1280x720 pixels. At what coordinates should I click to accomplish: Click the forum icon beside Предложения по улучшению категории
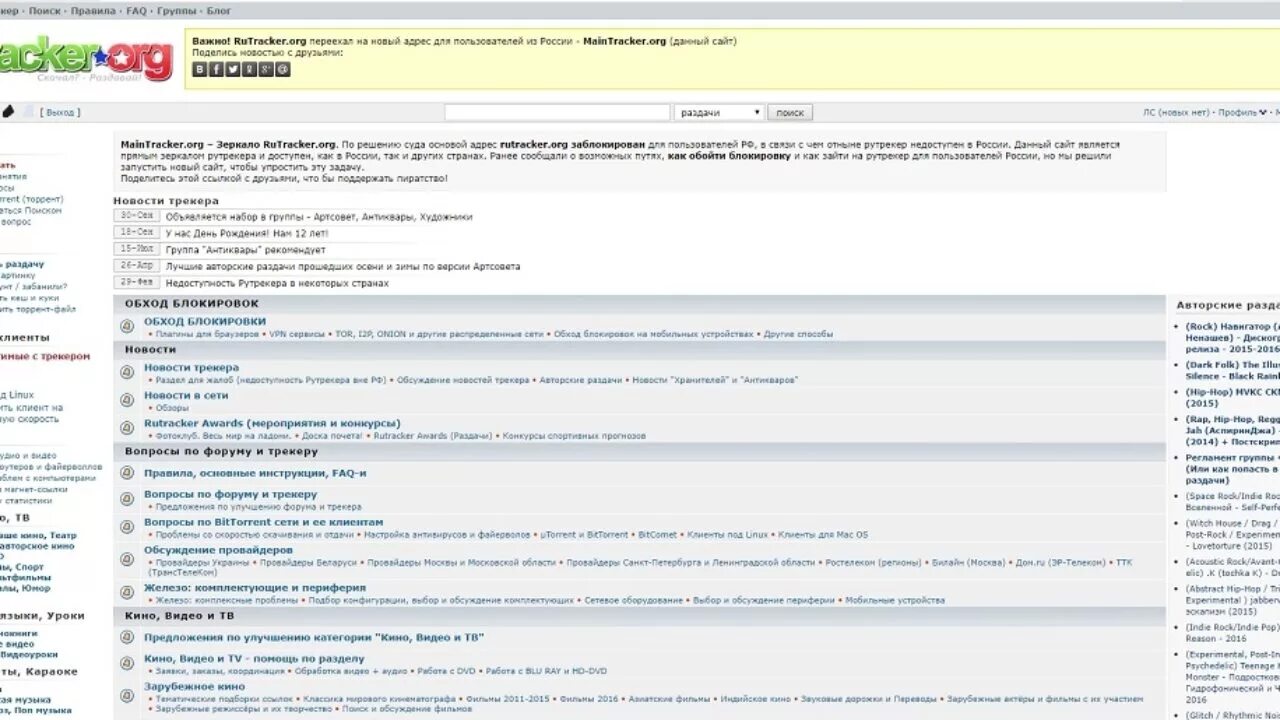127,637
